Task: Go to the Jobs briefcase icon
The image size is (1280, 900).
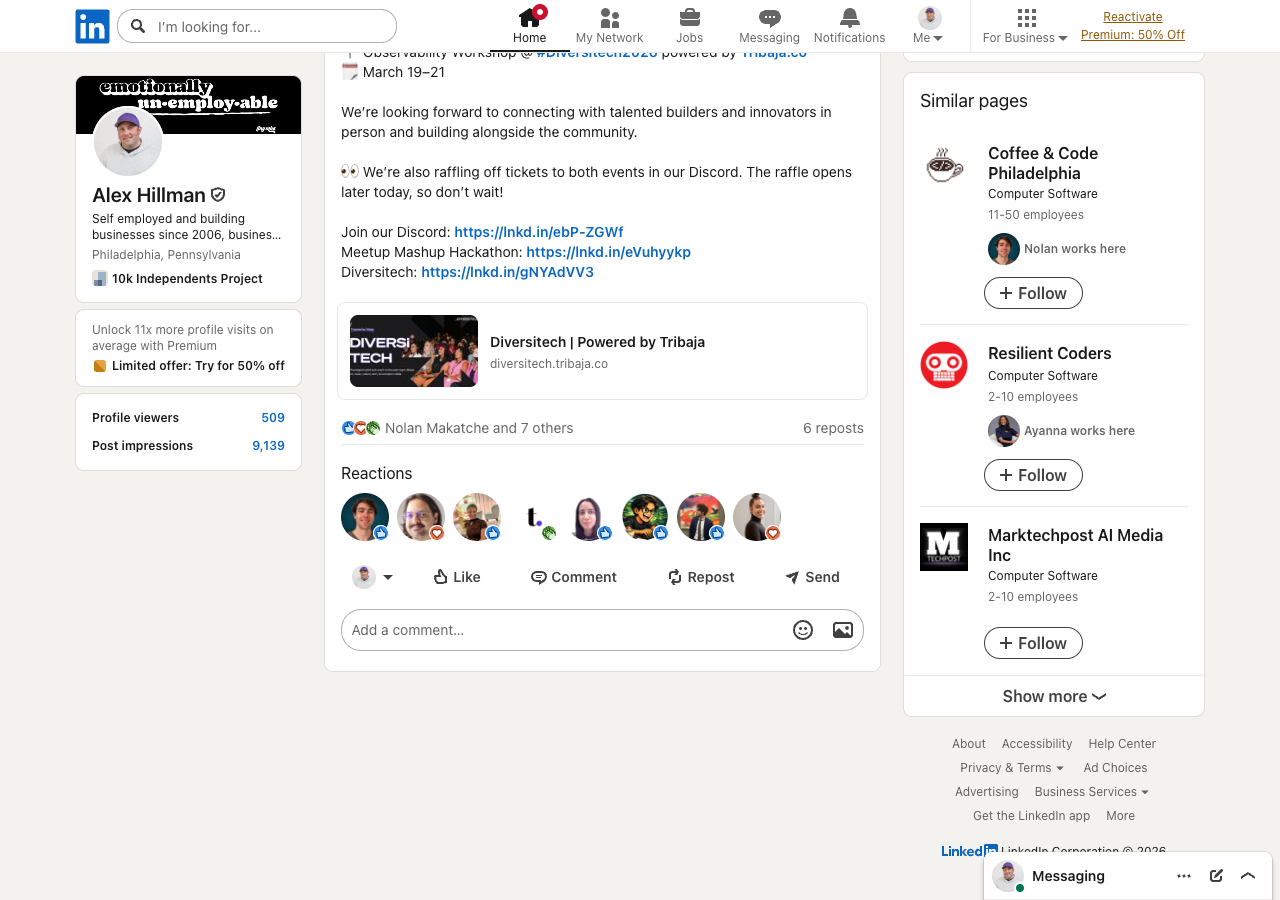Action: tap(689, 26)
